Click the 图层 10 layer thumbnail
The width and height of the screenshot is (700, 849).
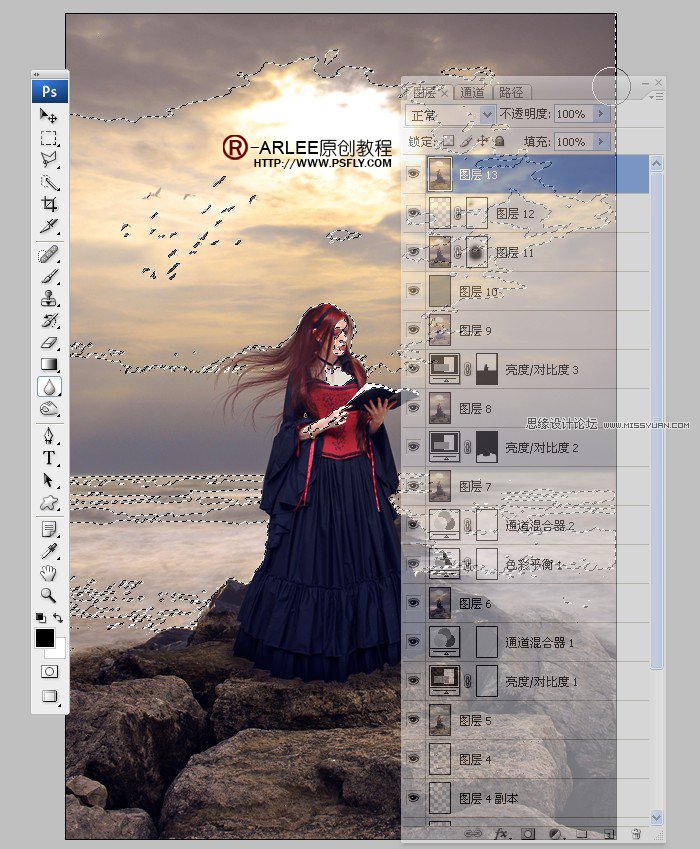tap(440, 291)
